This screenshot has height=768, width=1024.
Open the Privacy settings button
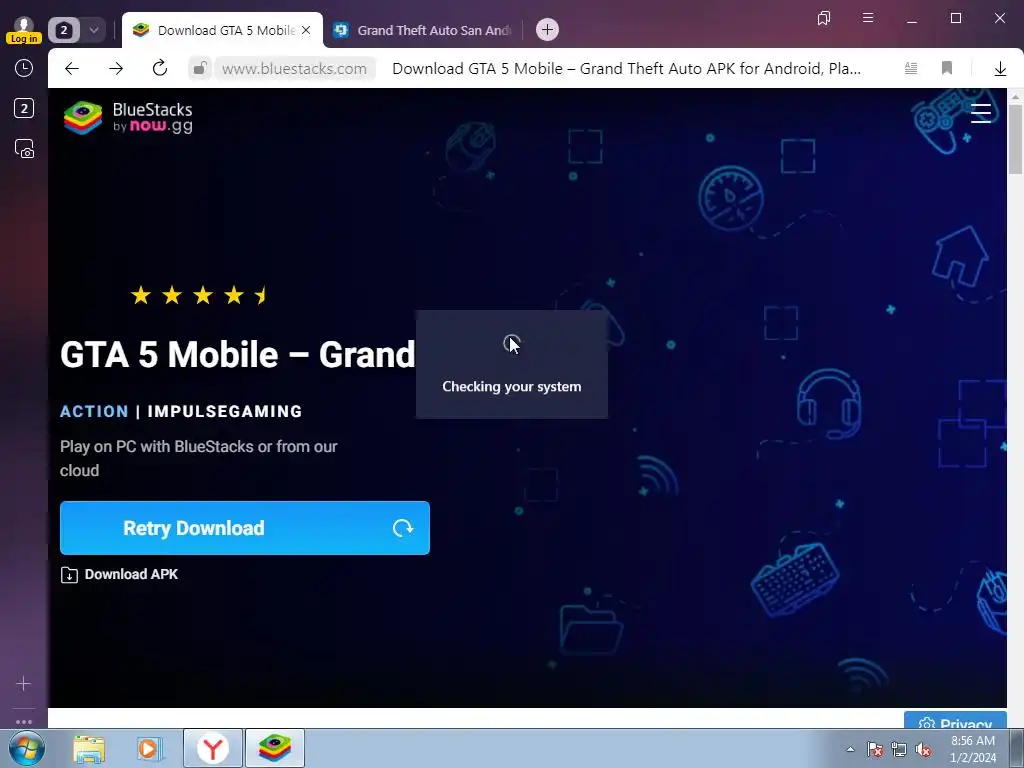tap(955, 720)
